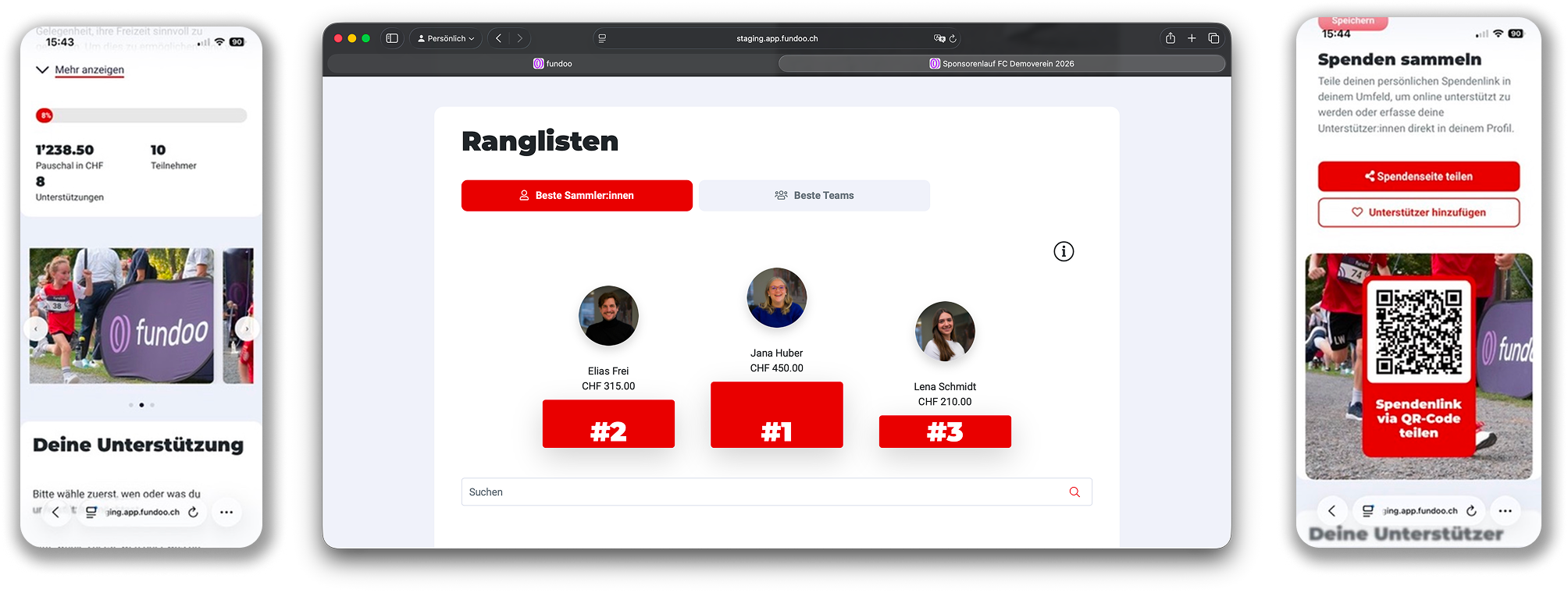
Task: Click the Spendenseite teilen button
Action: point(1418,176)
